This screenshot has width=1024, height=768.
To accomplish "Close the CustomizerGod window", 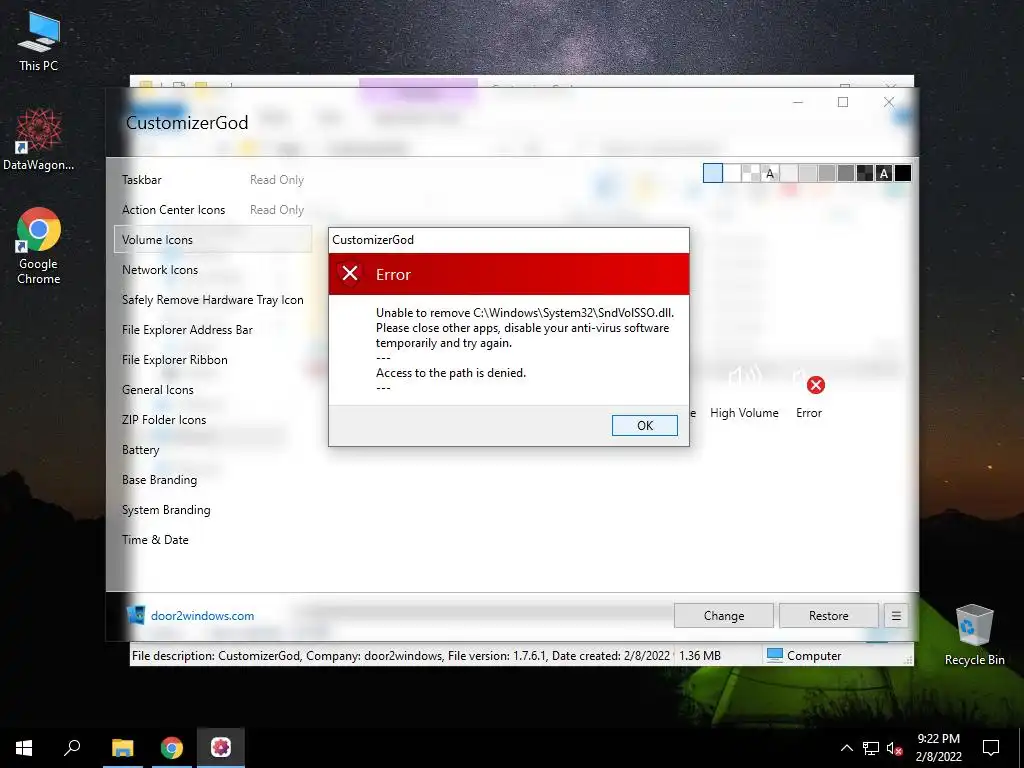I will tap(889, 103).
